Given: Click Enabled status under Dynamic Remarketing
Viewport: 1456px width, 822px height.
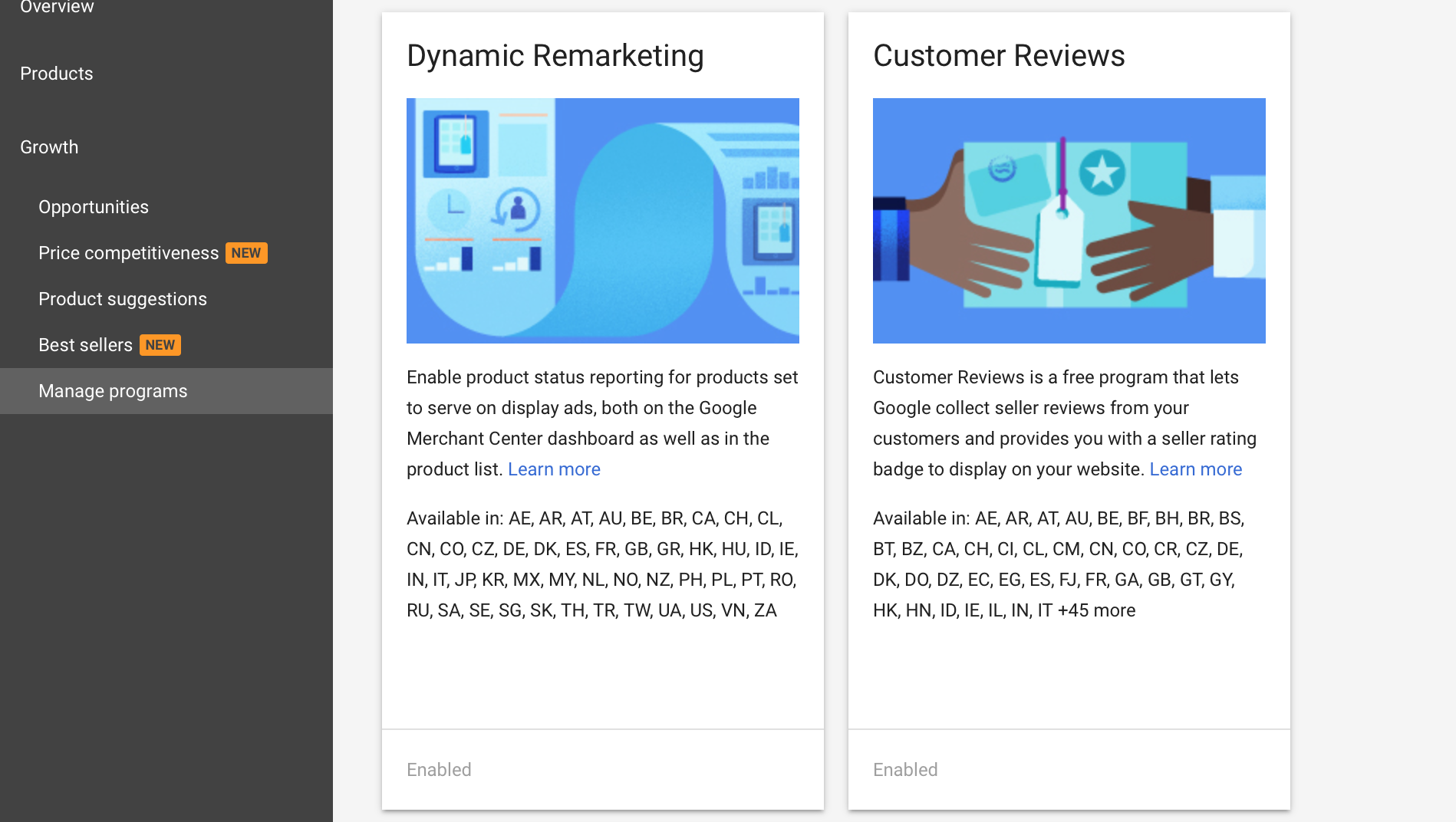Looking at the screenshot, I should click(439, 770).
